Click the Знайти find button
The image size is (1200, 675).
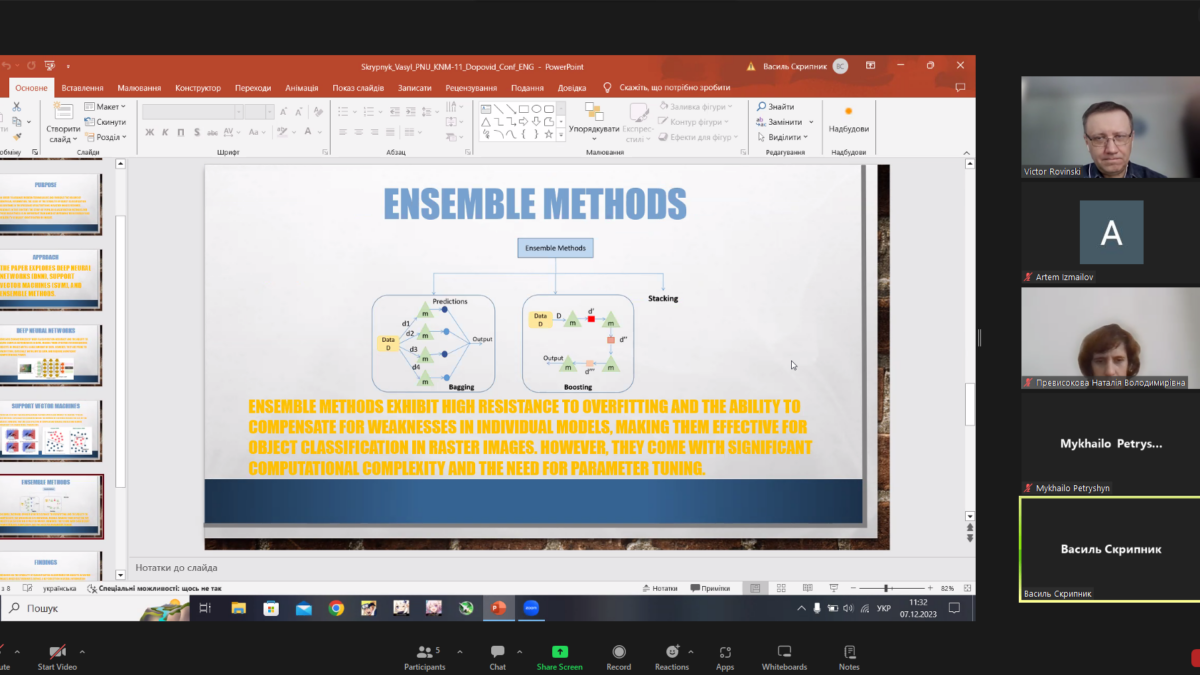776,107
